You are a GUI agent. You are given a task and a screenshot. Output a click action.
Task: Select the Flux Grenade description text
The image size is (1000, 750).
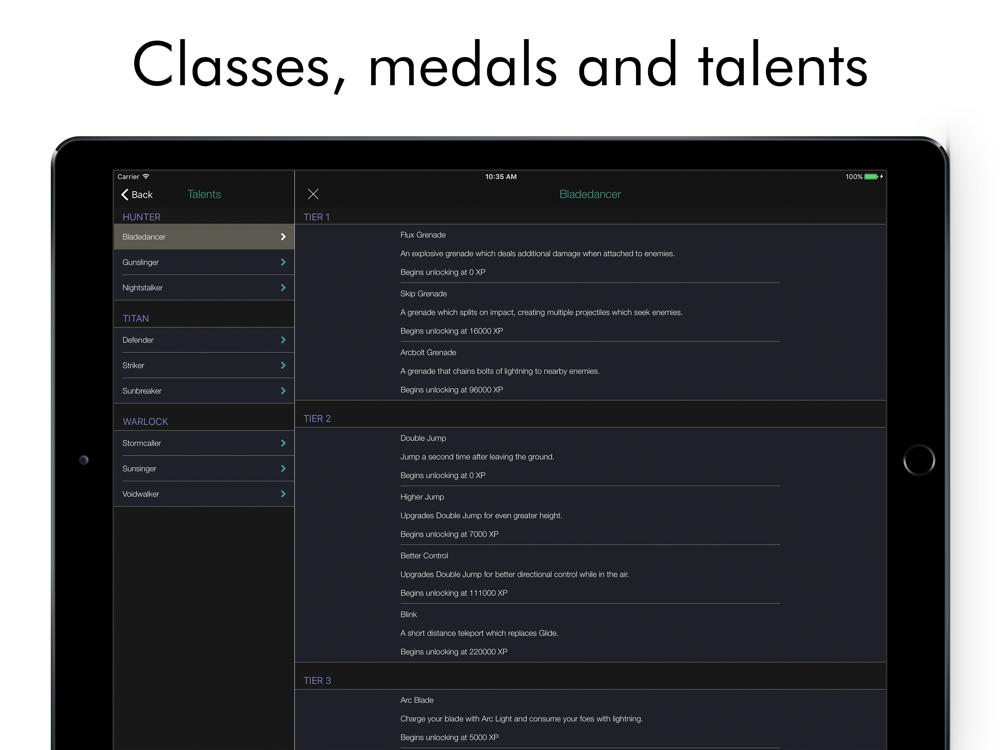tap(537, 254)
